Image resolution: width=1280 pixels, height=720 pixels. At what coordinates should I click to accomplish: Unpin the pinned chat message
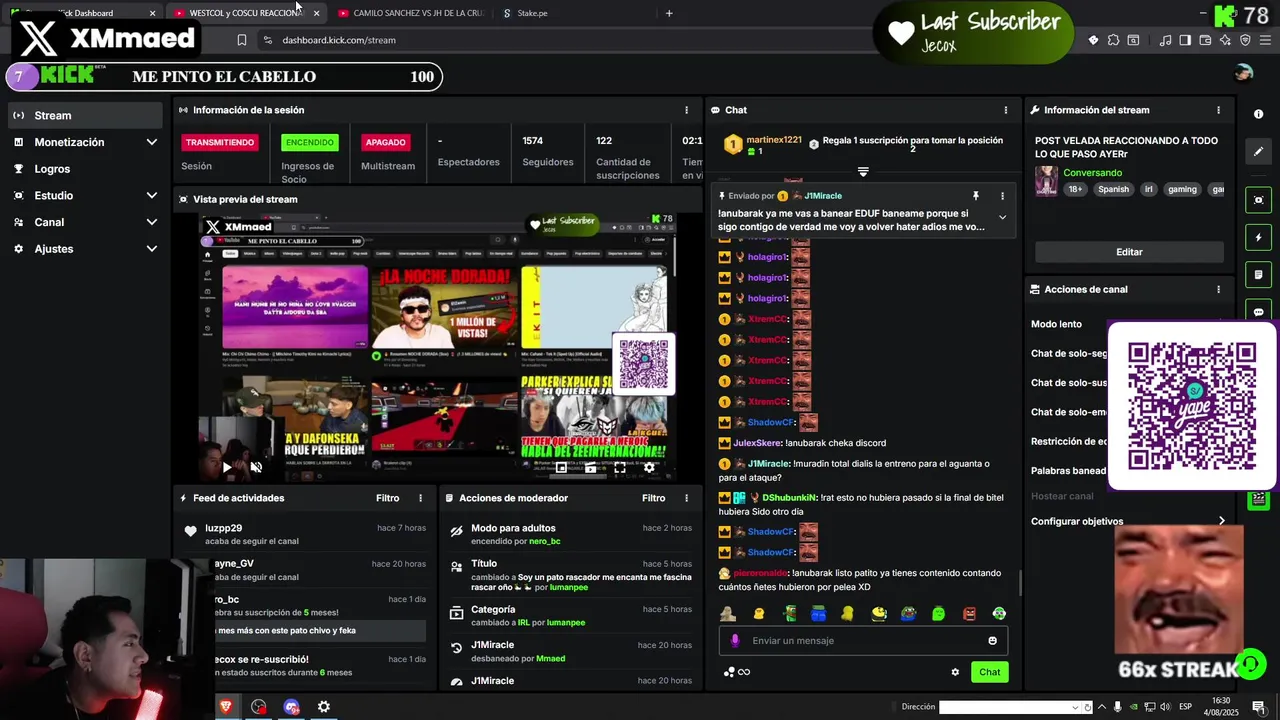pyautogui.click(x=975, y=196)
